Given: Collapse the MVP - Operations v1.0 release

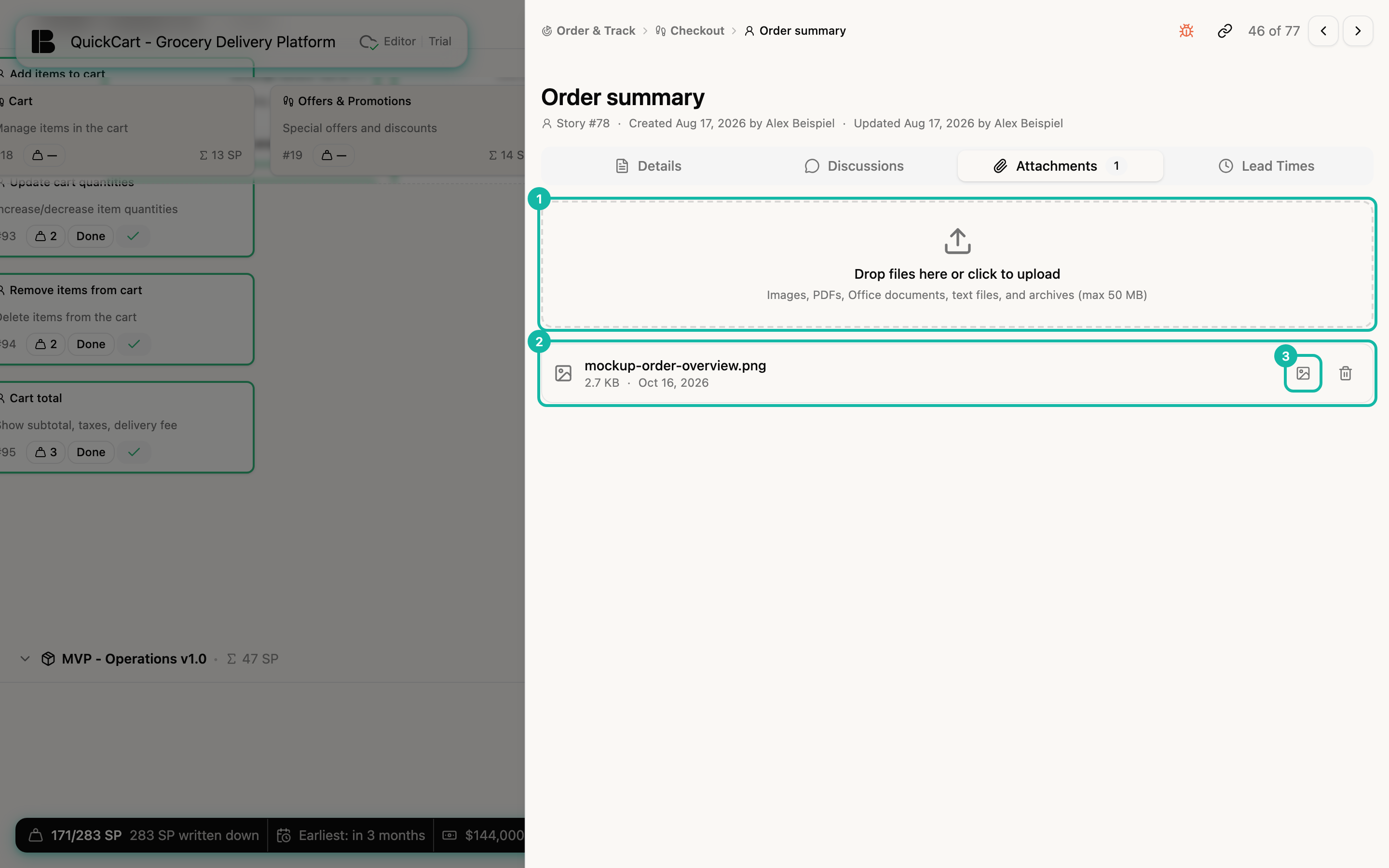Looking at the screenshot, I should tap(25, 658).
